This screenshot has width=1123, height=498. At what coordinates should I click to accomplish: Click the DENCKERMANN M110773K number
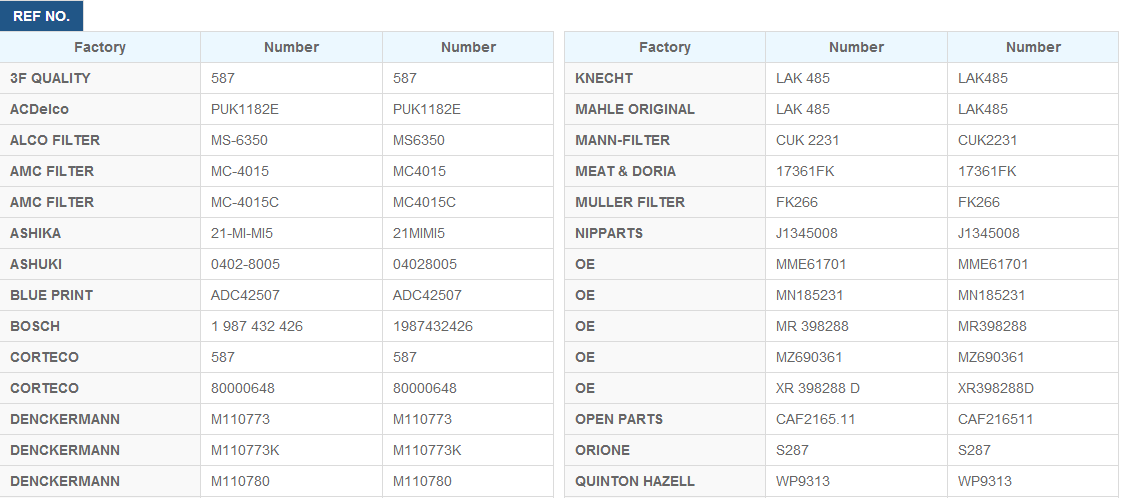point(245,450)
